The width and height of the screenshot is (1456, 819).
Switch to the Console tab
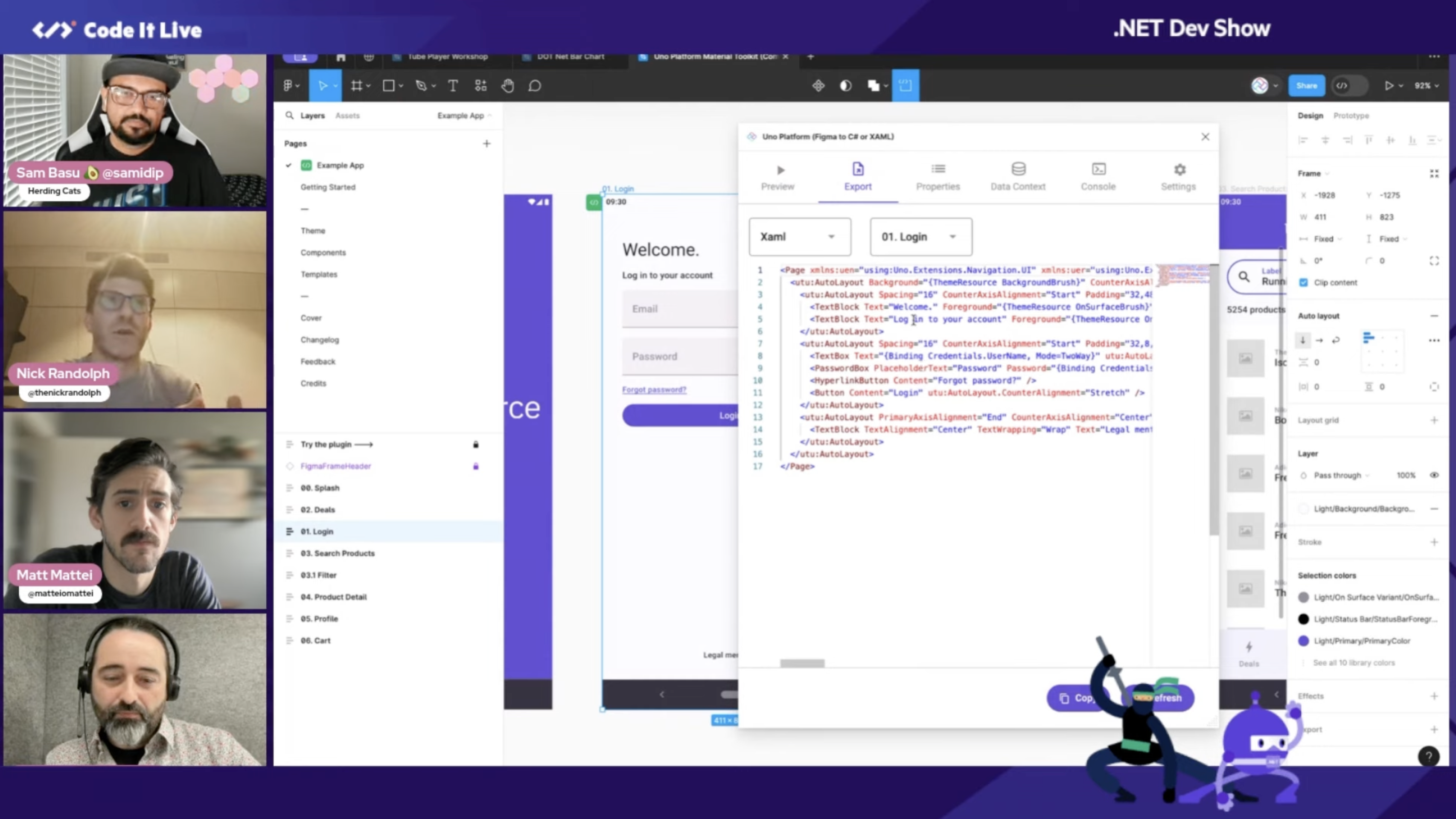click(1098, 177)
